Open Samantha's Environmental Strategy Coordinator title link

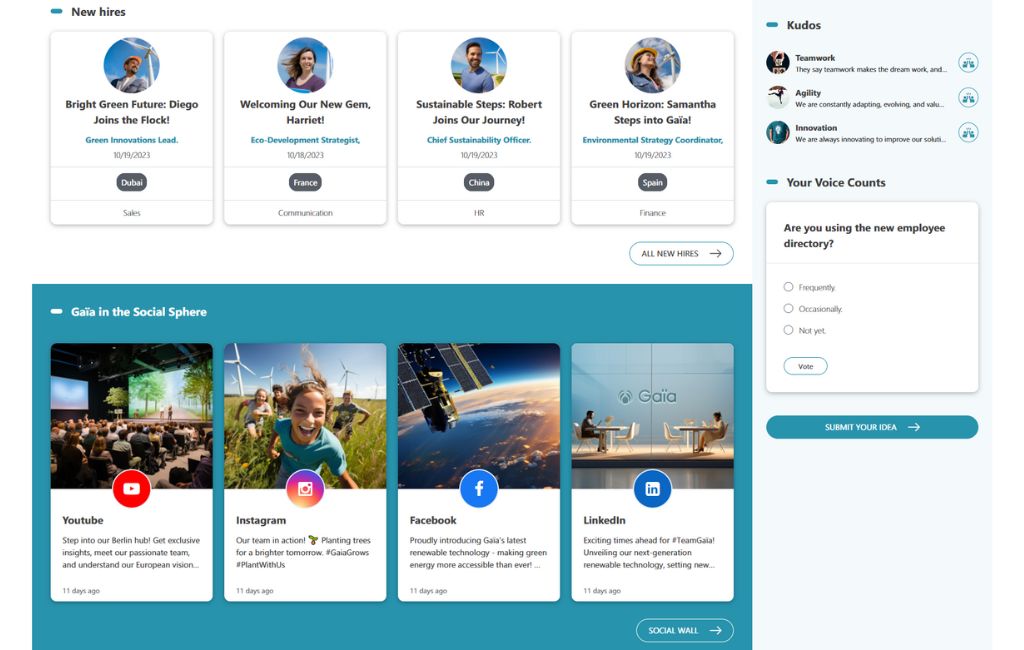click(x=652, y=140)
